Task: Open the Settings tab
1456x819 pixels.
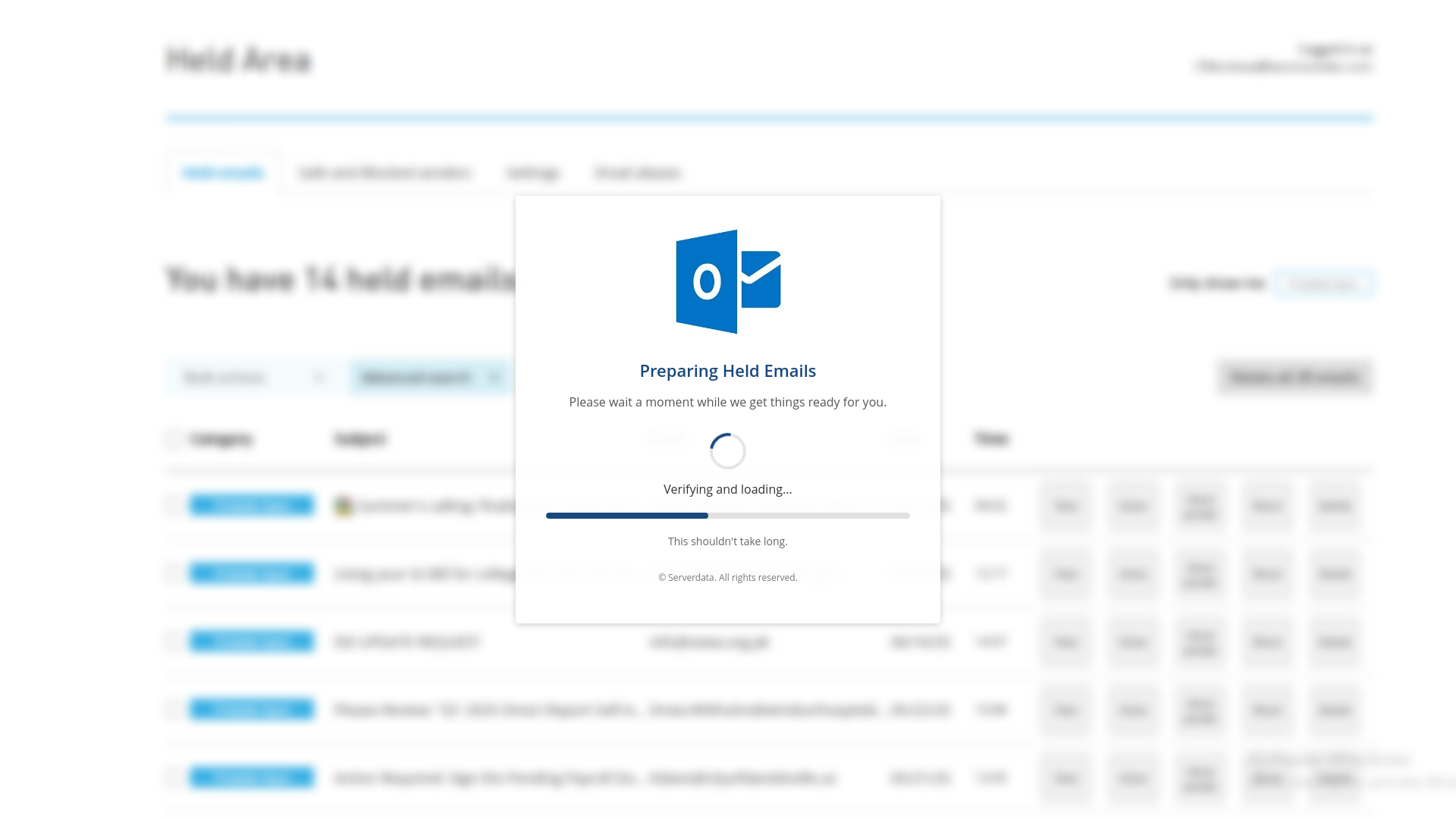Action: coord(533,173)
